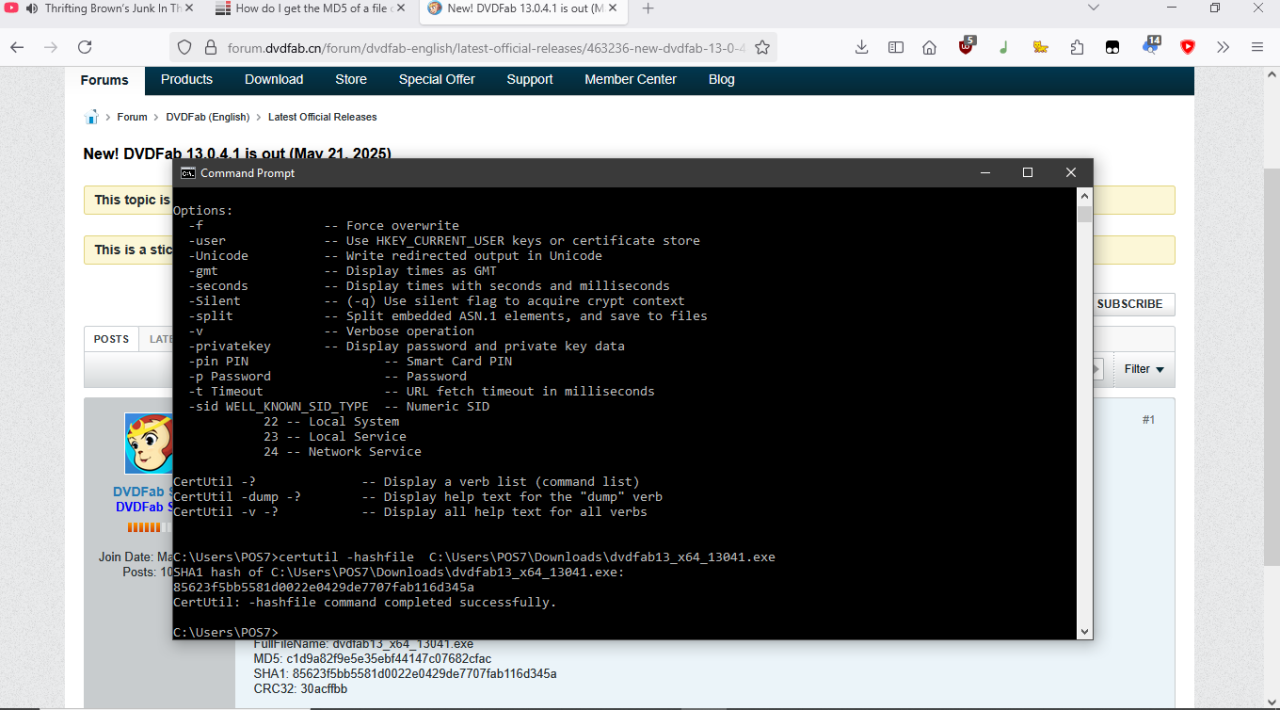Go to DVDFab (English) breadcrumb link
This screenshot has height=710, width=1280.
(208, 117)
